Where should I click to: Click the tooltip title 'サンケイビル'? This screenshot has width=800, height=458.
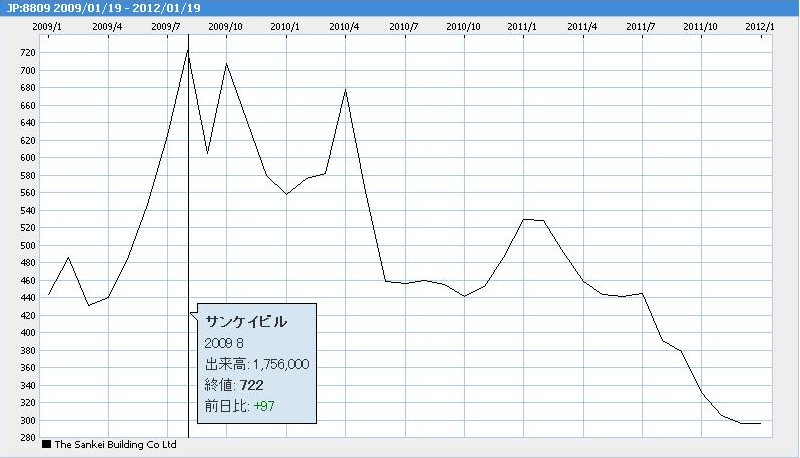click(246, 322)
